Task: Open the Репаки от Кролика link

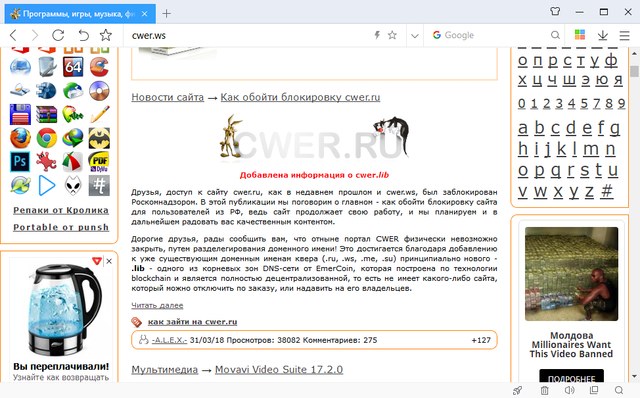Action: [x=61, y=210]
